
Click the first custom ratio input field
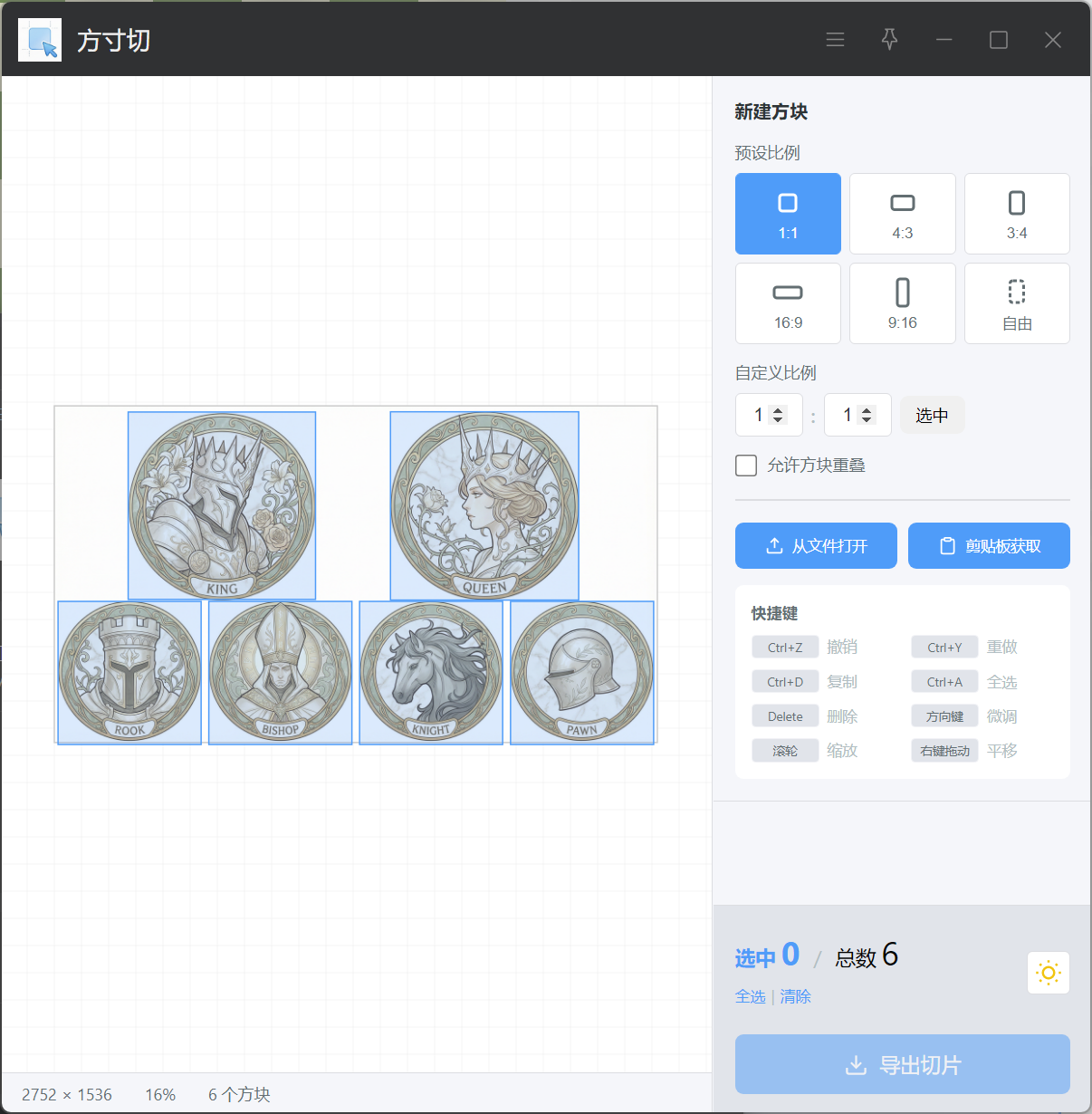click(757, 416)
